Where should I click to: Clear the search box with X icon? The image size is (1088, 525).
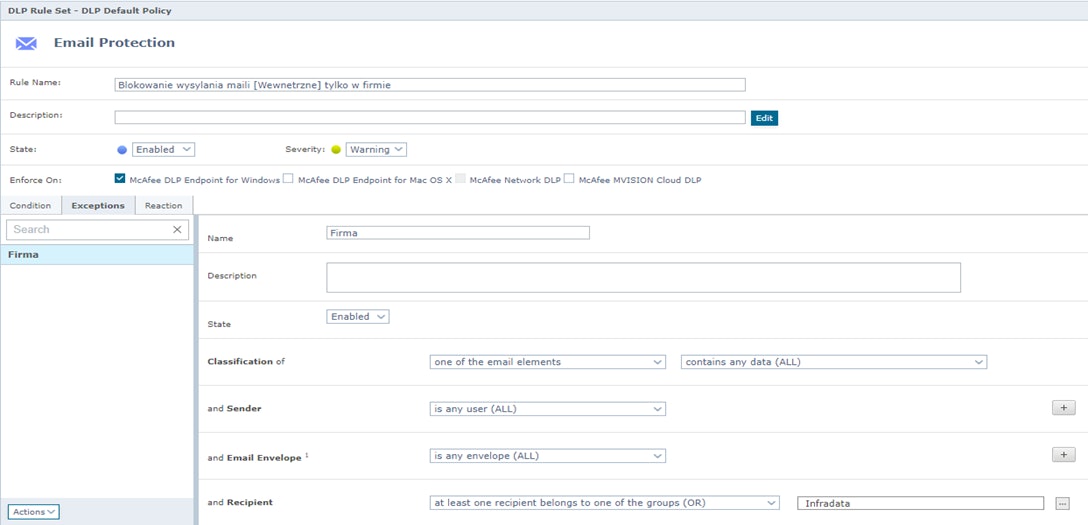177,230
